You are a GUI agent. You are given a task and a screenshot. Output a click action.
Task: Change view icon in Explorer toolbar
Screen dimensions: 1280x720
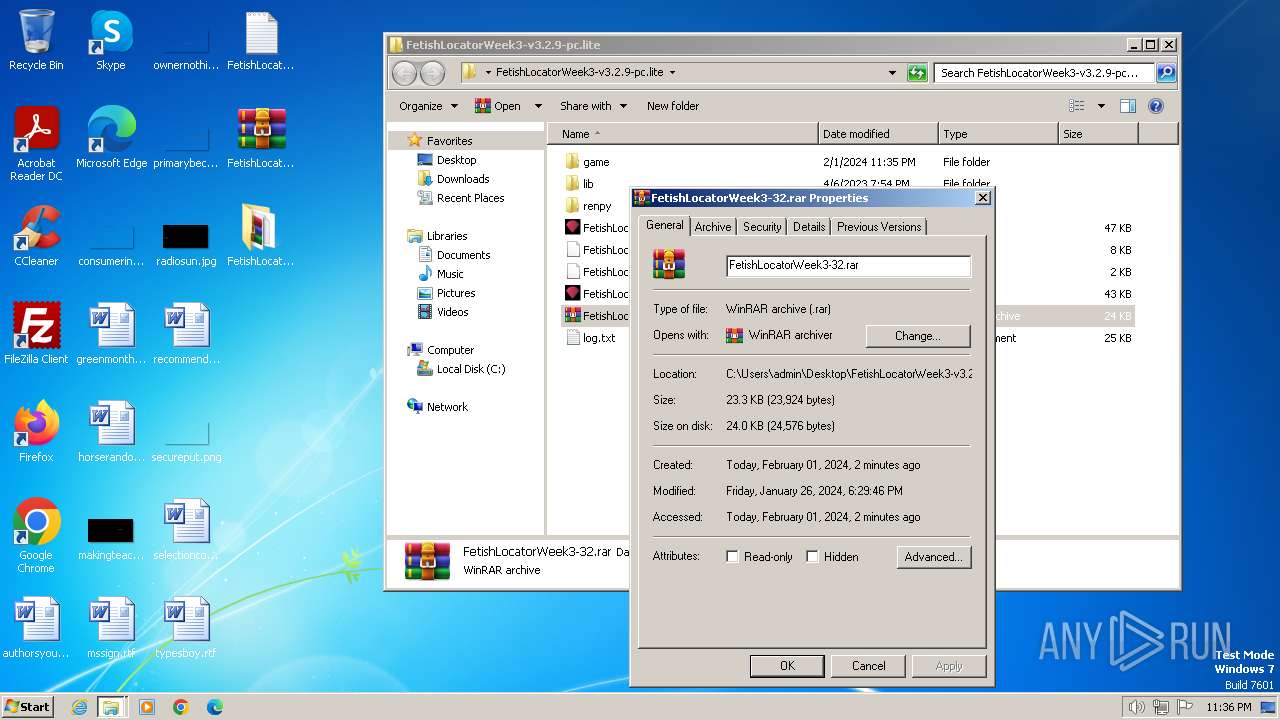[x=1077, y=106]
